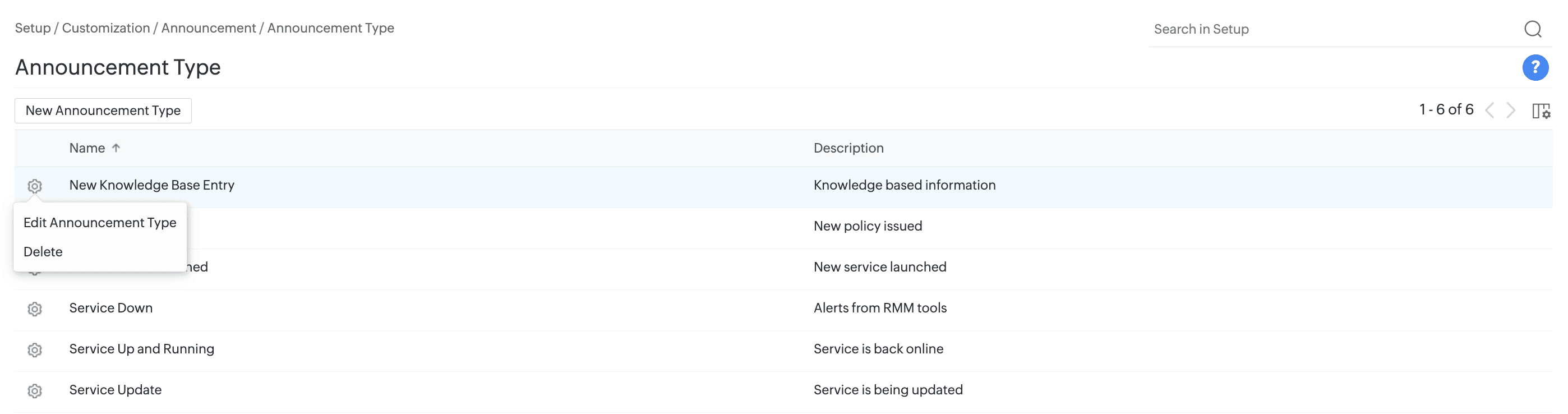Go to previous page with left chevron

tap(1489, 110)
